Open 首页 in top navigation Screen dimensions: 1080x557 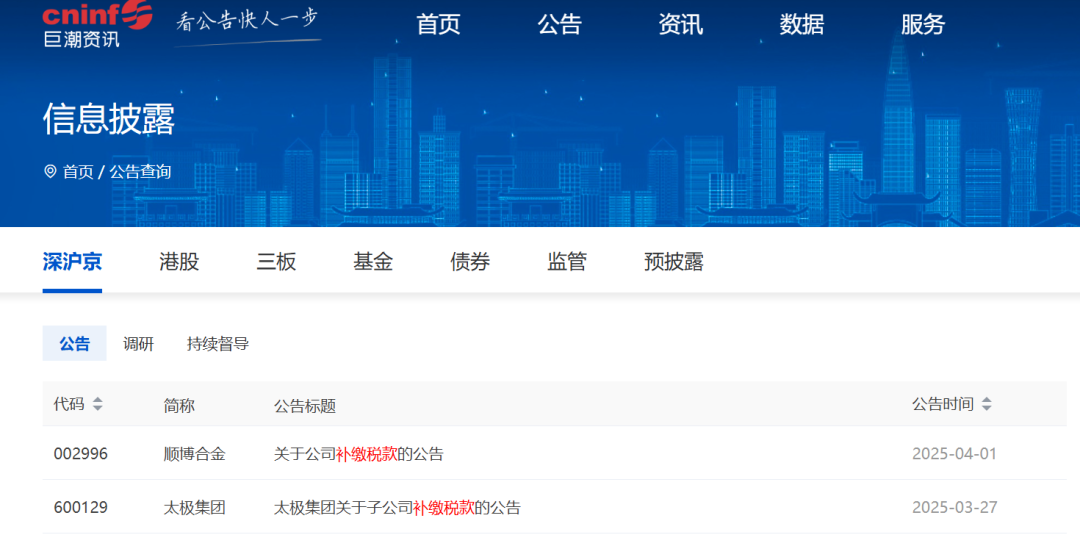(x=438, y=24)
